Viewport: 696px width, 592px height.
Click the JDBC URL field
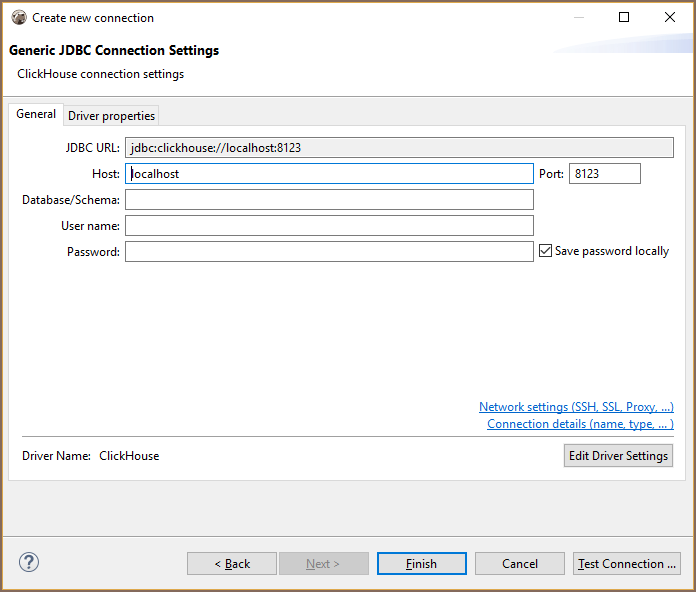[399, 147]
